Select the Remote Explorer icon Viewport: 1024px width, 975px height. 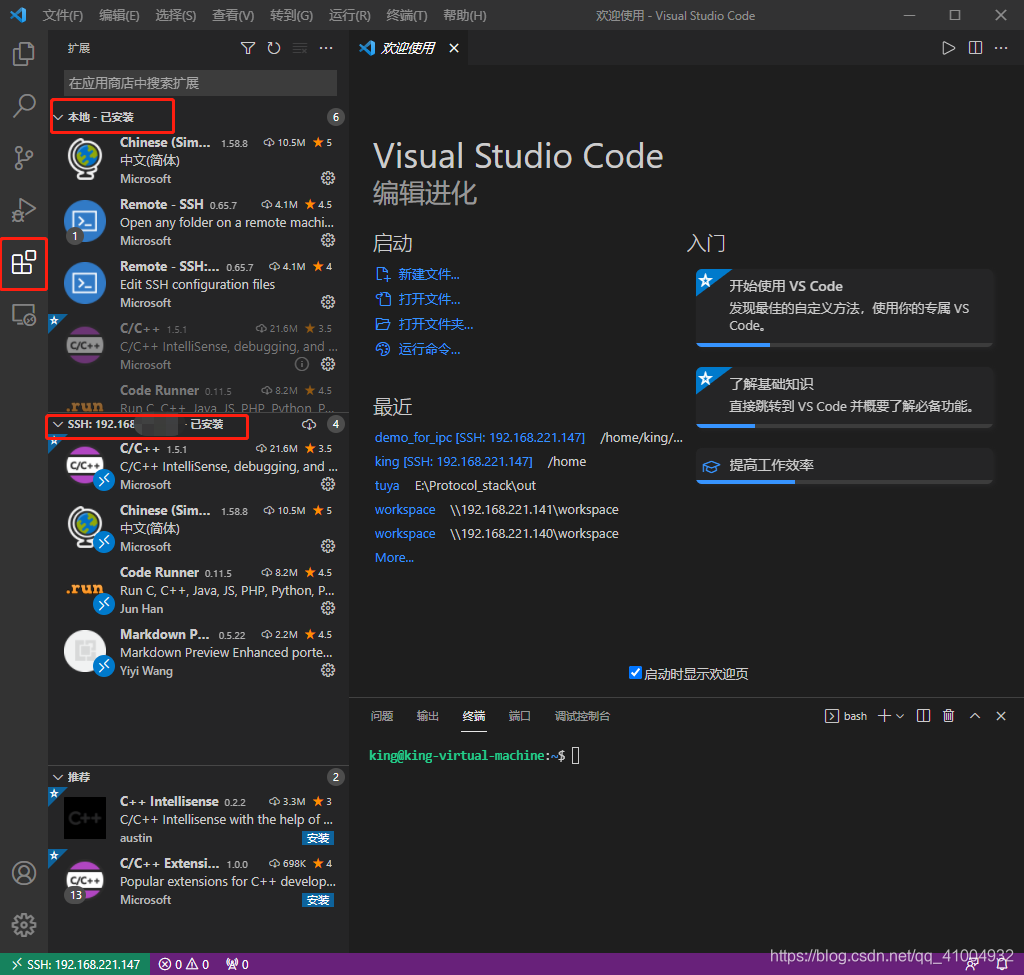pos(24,315)
